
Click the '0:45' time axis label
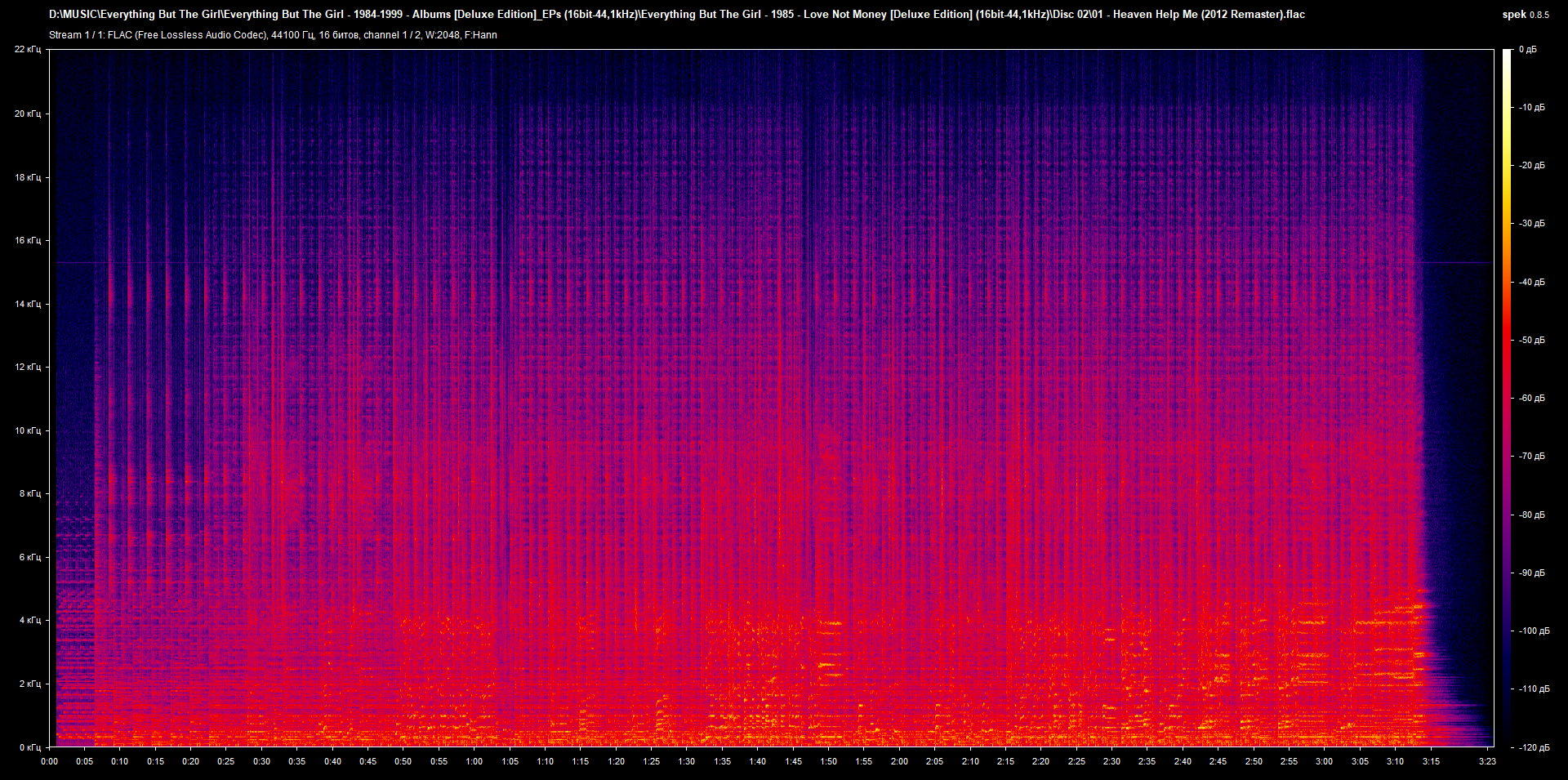(x=367, y=761)
